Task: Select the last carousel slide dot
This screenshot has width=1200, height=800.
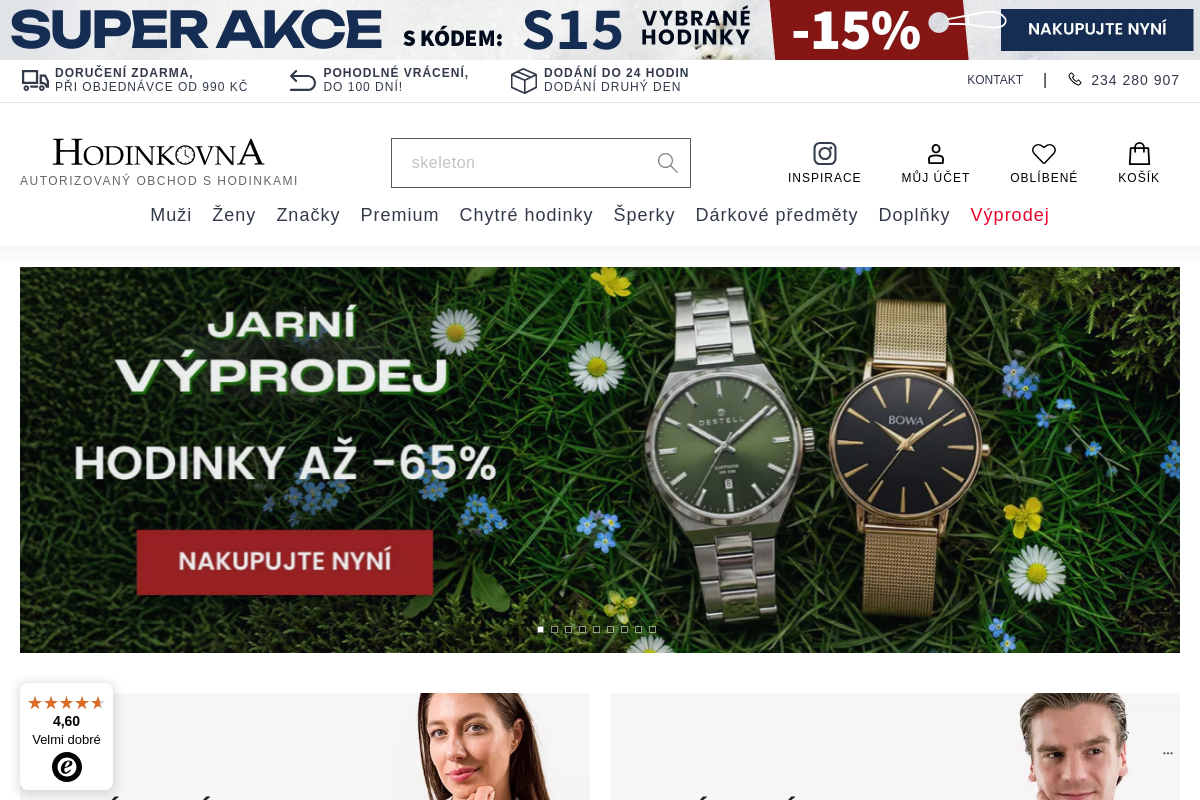Action: 653,629
